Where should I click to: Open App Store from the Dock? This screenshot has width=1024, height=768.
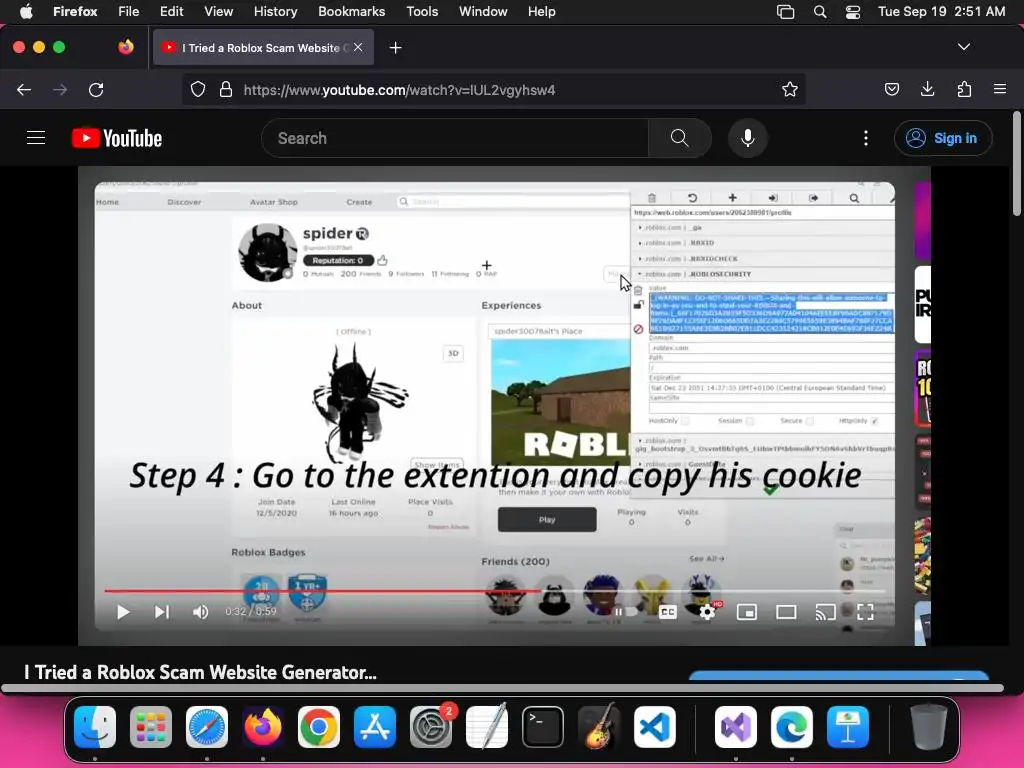(375, 726)
